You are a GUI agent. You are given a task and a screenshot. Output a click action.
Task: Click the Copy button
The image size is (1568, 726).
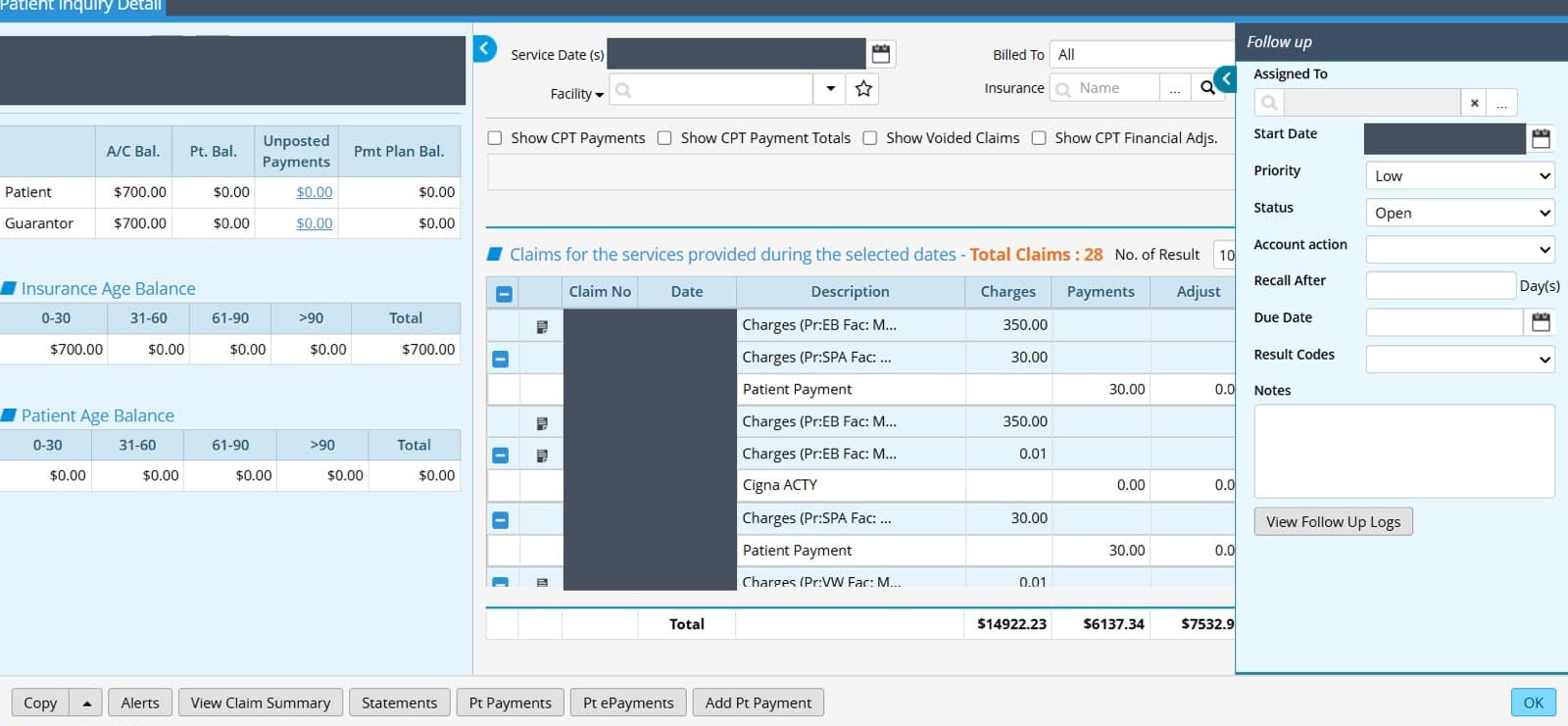coord(40,702)
